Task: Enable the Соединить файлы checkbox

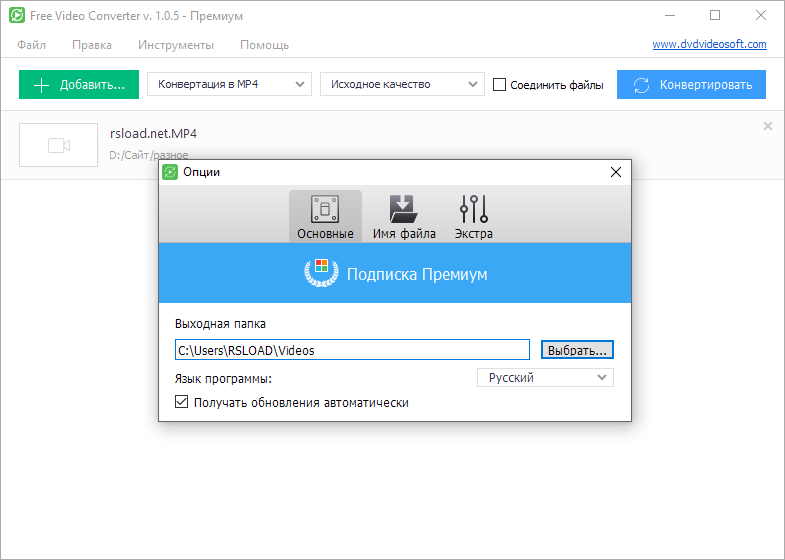Action: pyautogui.click(x=499, y=85)
